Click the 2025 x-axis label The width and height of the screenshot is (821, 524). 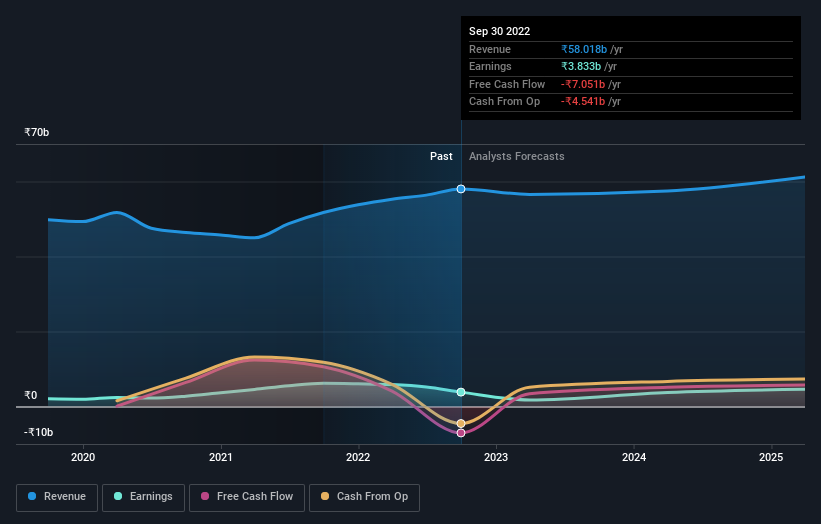coord(771,458)
